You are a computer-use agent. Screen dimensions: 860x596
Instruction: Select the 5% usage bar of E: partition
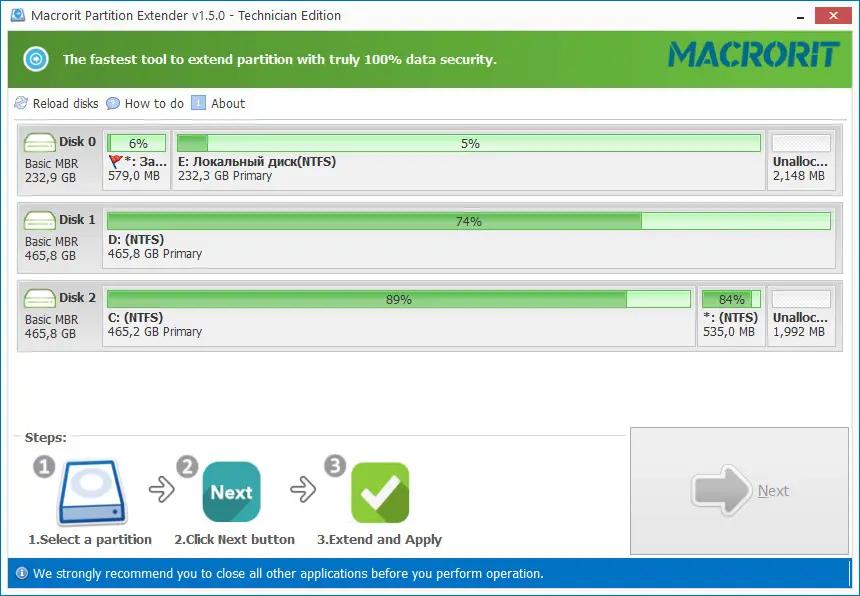(469, 143)
